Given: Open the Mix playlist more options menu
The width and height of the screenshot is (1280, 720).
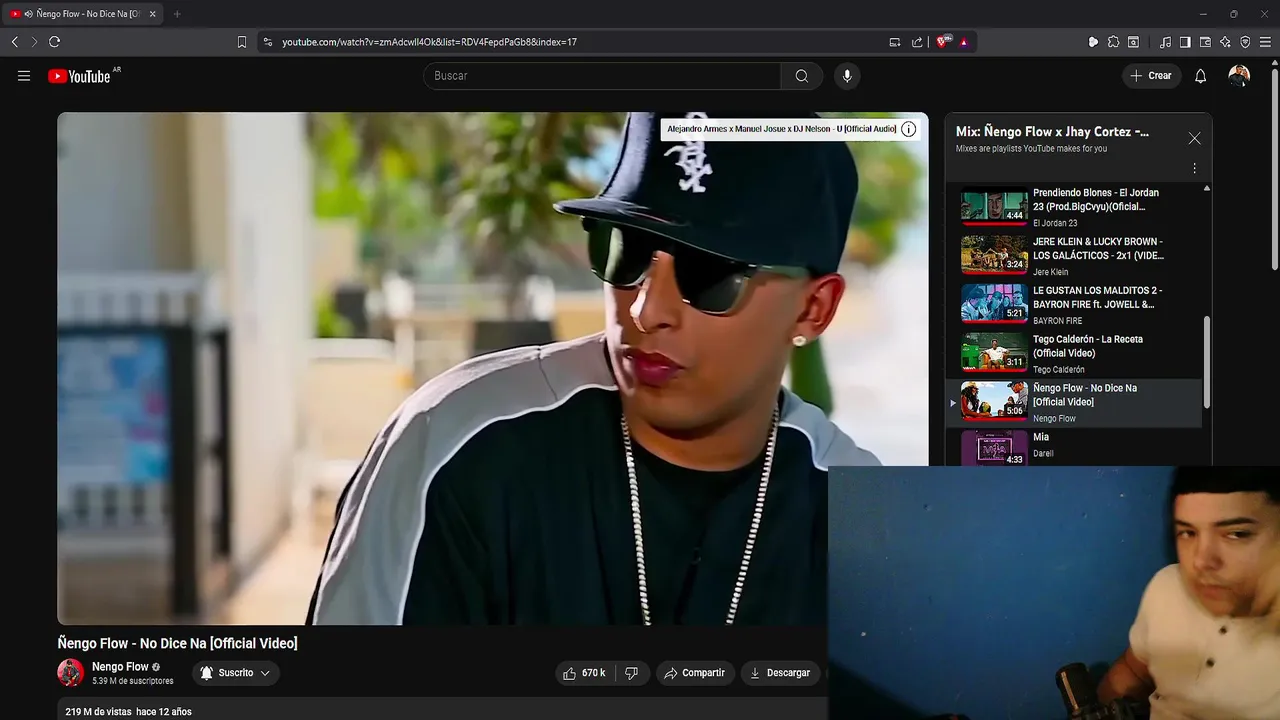Looking at the screenshot, I should pos(1194,169).
